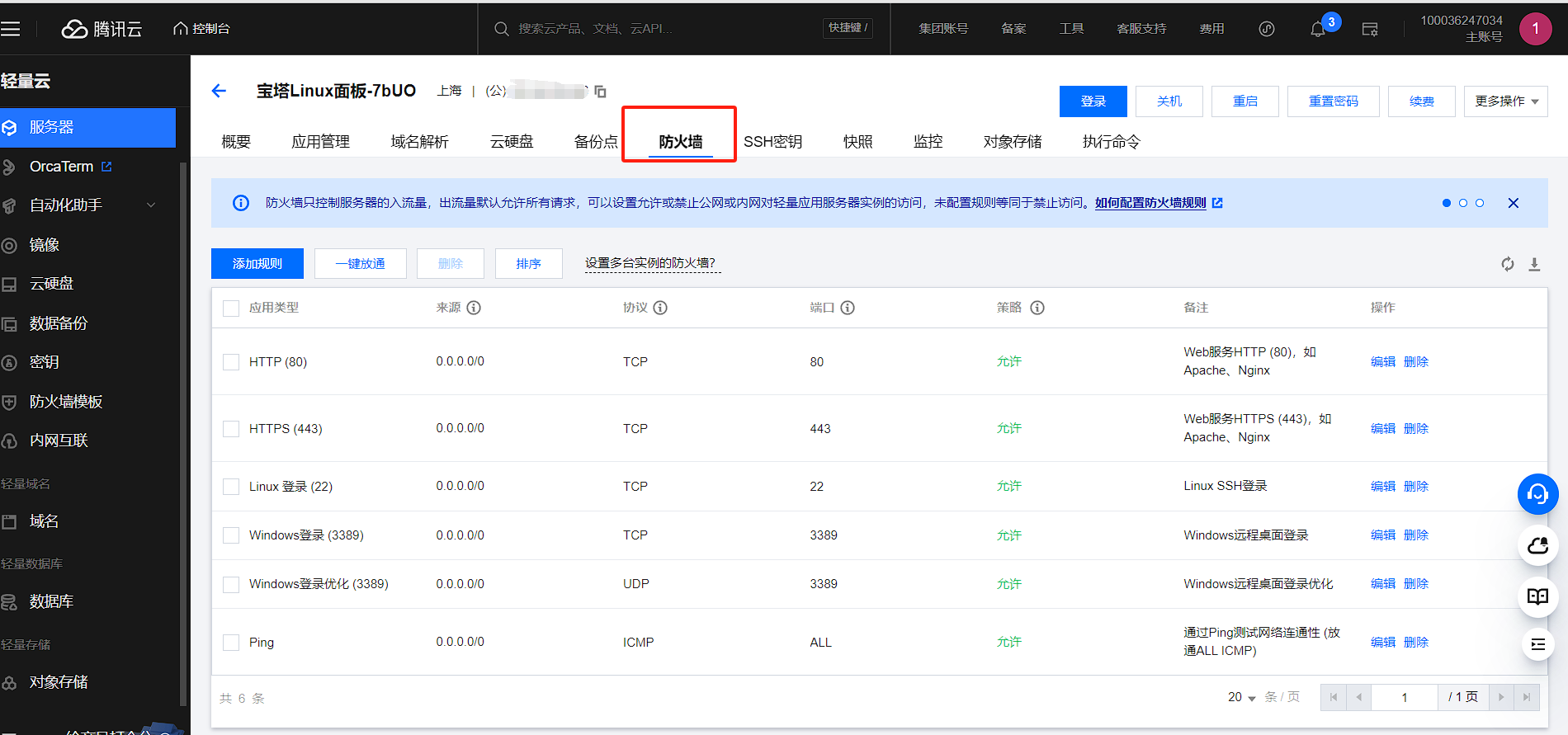Viewport: 1568px width, 735px height.
Task: Click the Tencent Cloud logo
Action: 102,29
